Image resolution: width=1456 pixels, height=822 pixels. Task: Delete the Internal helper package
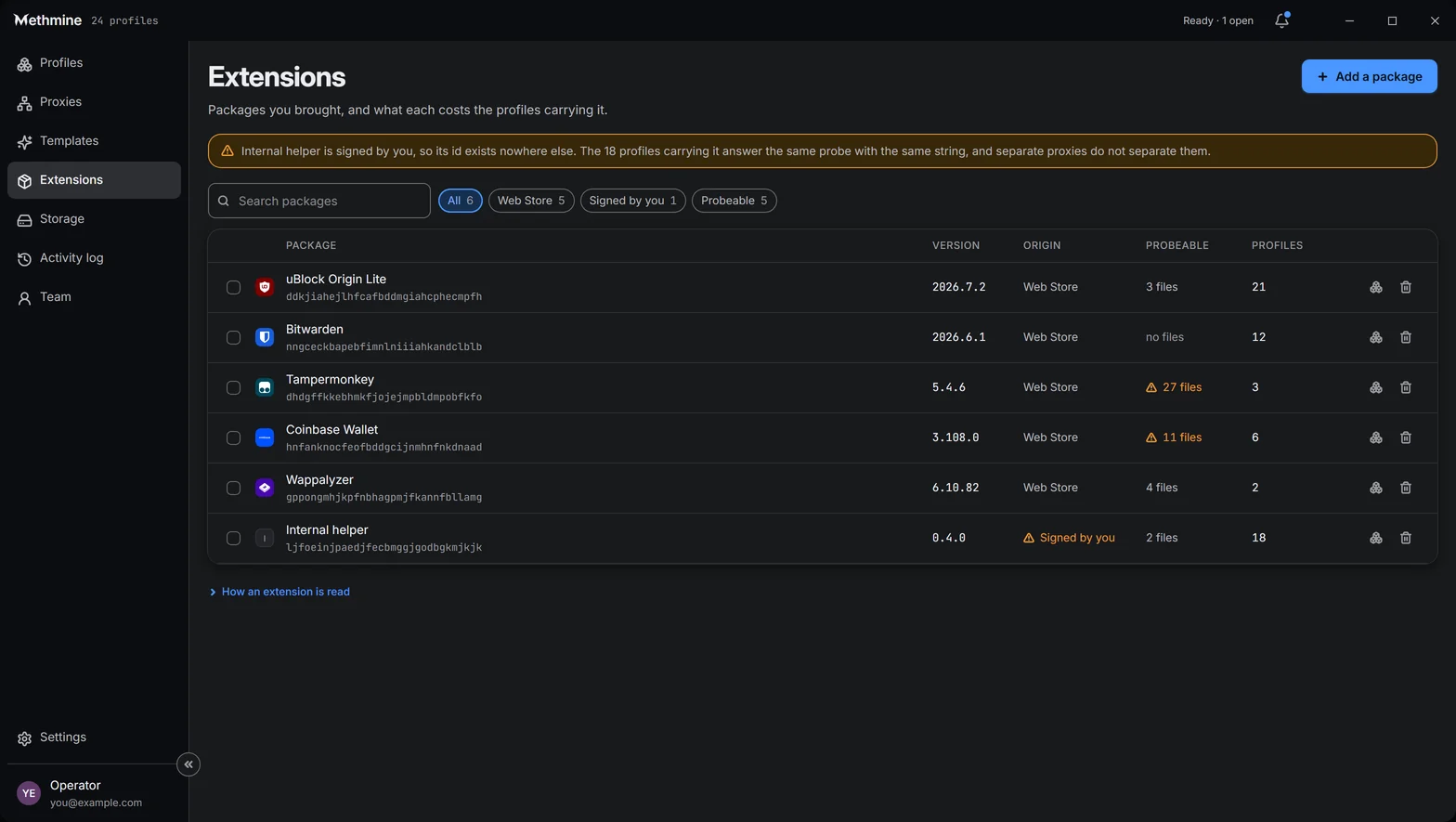(x=1406, y=538)
